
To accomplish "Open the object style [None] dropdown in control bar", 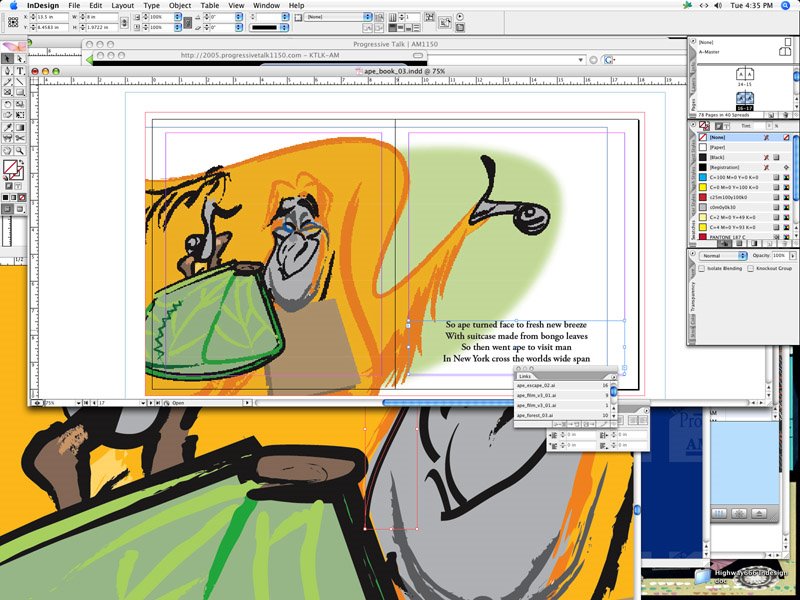I will point(339,17).
